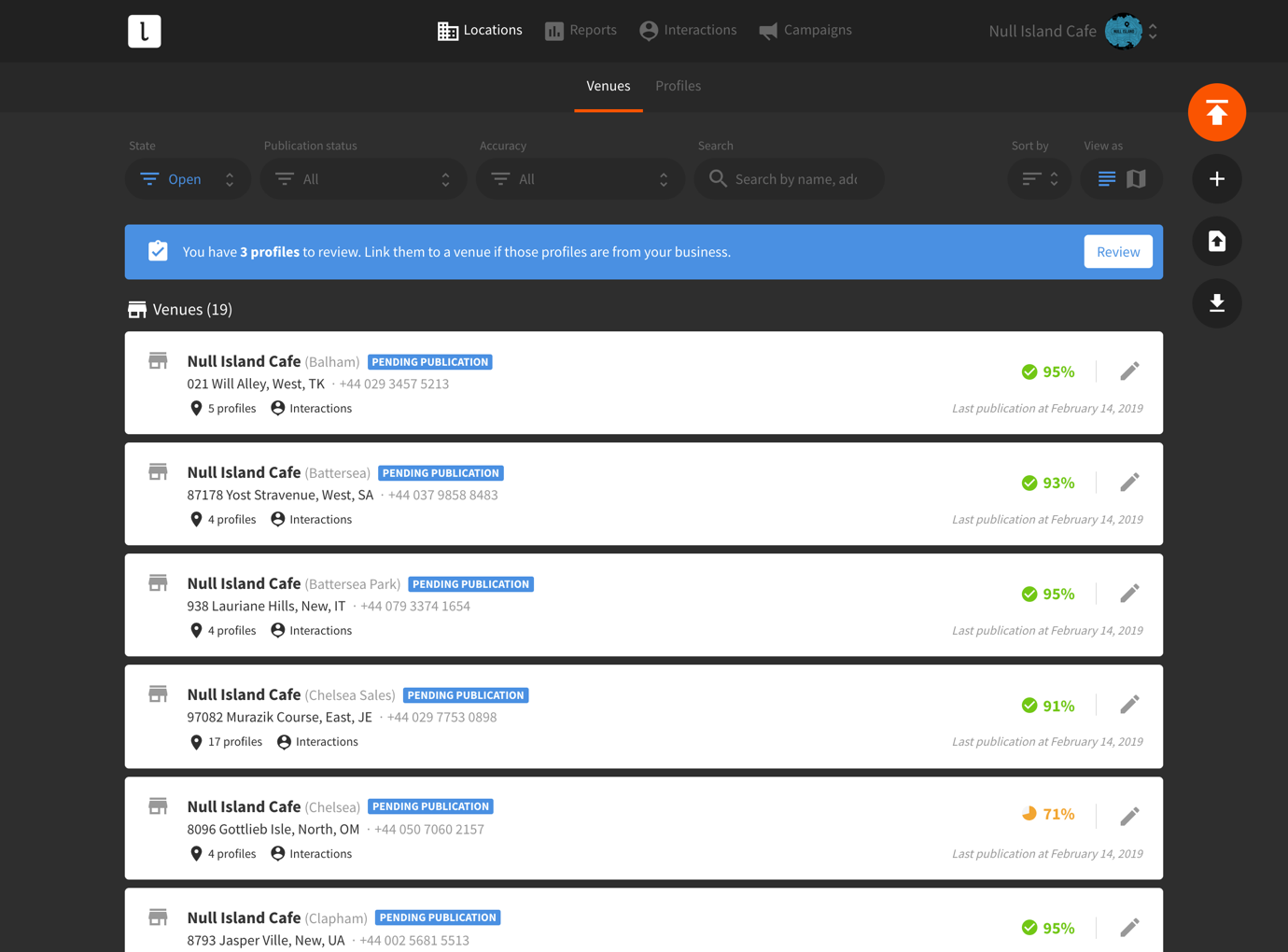This screenshot has height=952, width=1288.
Task: Open the Sort by dropdown
Action: (x=1039, y=179)
